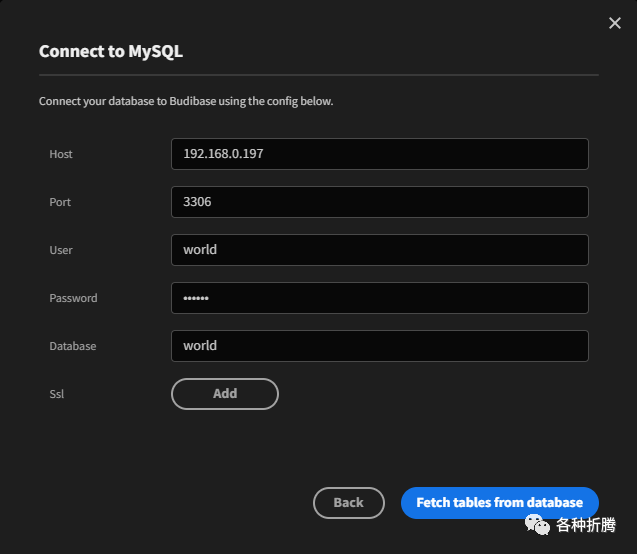Click the Host input field
This screenshot has height=554, width=637.
pyautogui.click(x=380, y=154)
